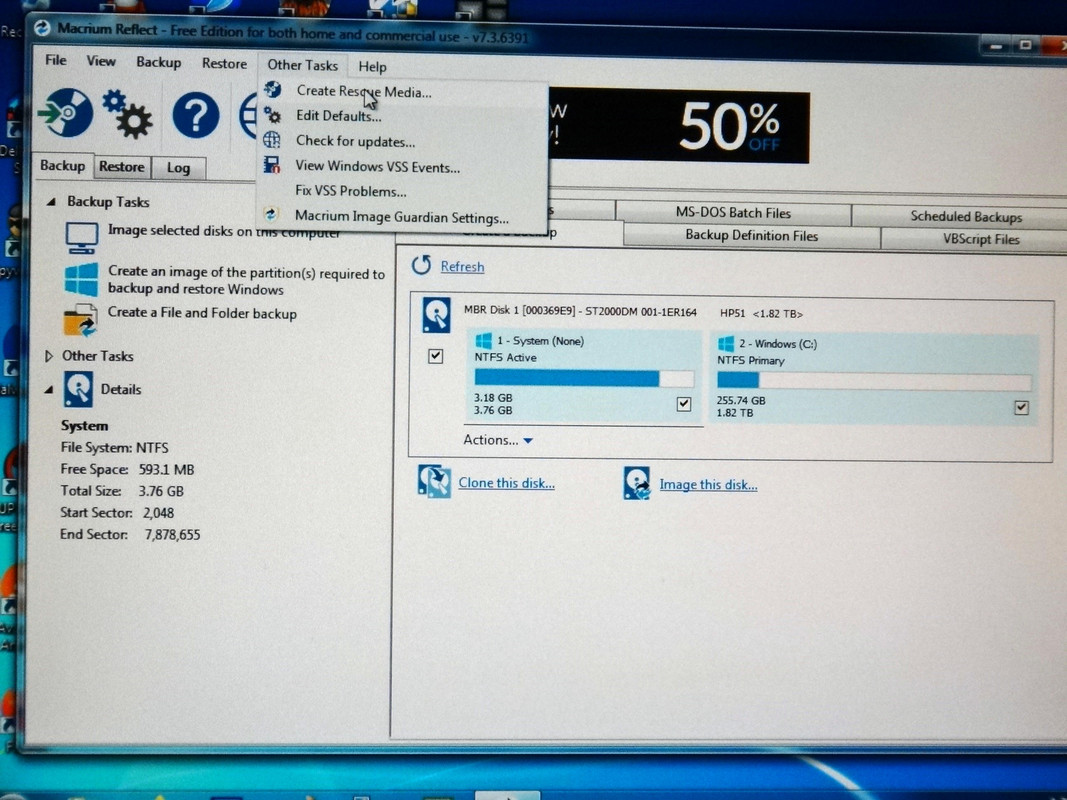Viewport: 1067px width, 800px height.
Task: Click the Clone this disk icon
Action: 434,481
